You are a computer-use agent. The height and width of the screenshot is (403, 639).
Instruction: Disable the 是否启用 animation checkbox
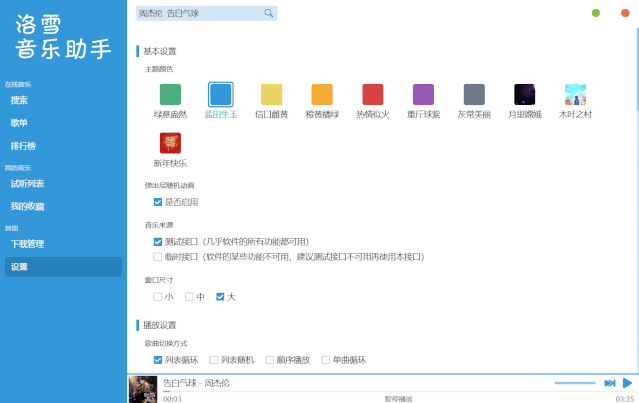click(x=158, y=202)
